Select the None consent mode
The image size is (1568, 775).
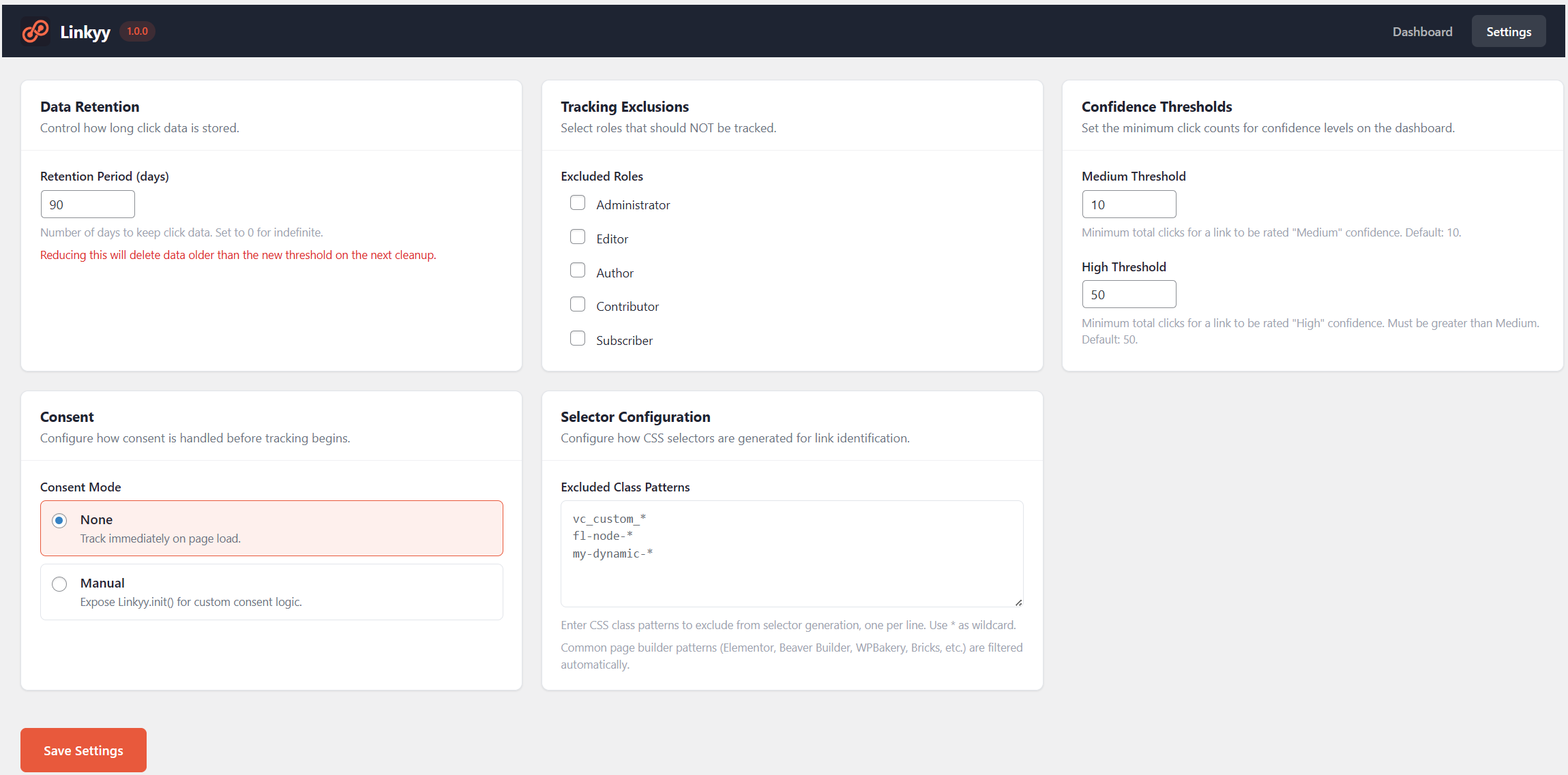(59, 520)
